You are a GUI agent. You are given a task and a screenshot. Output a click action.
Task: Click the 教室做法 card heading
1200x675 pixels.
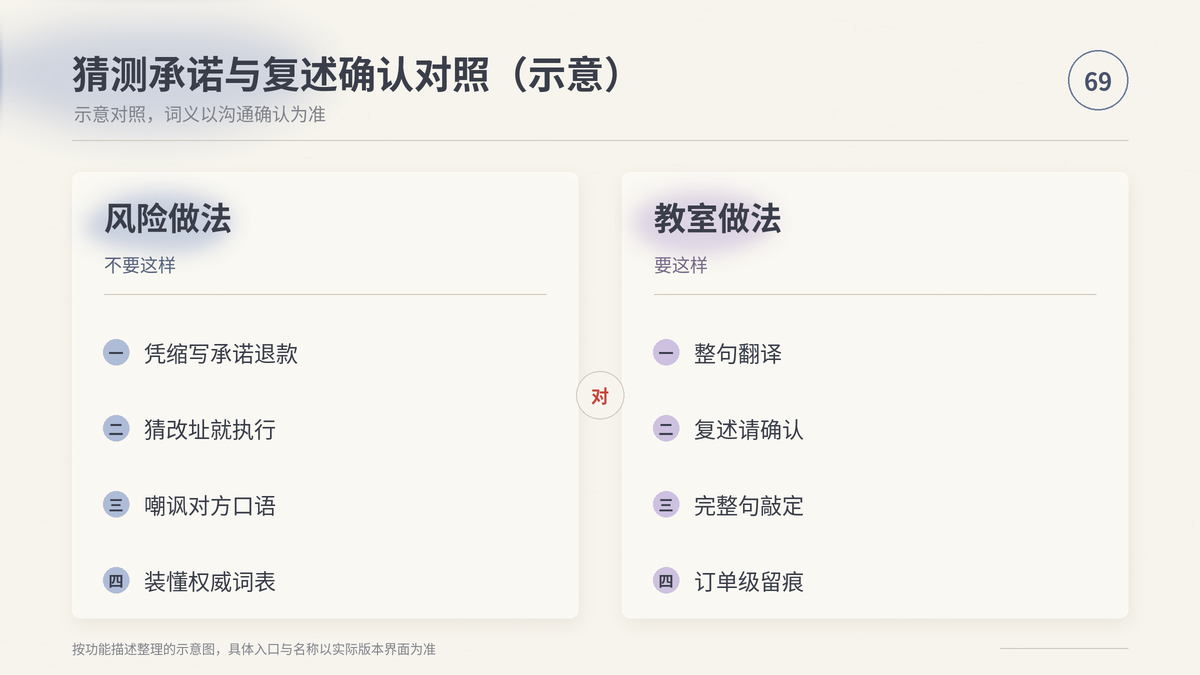pyautogui.click(x=717, y=219)
